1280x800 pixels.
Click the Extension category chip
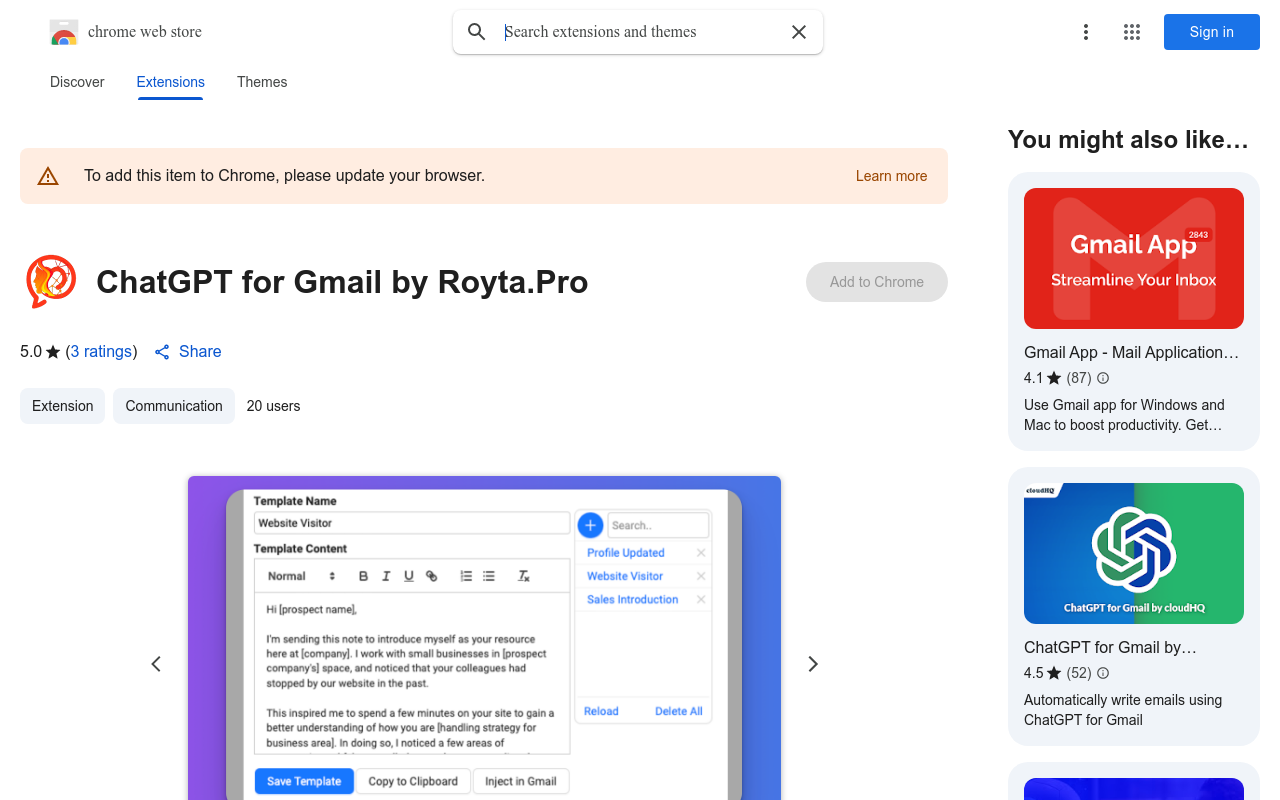click(62, 406)
